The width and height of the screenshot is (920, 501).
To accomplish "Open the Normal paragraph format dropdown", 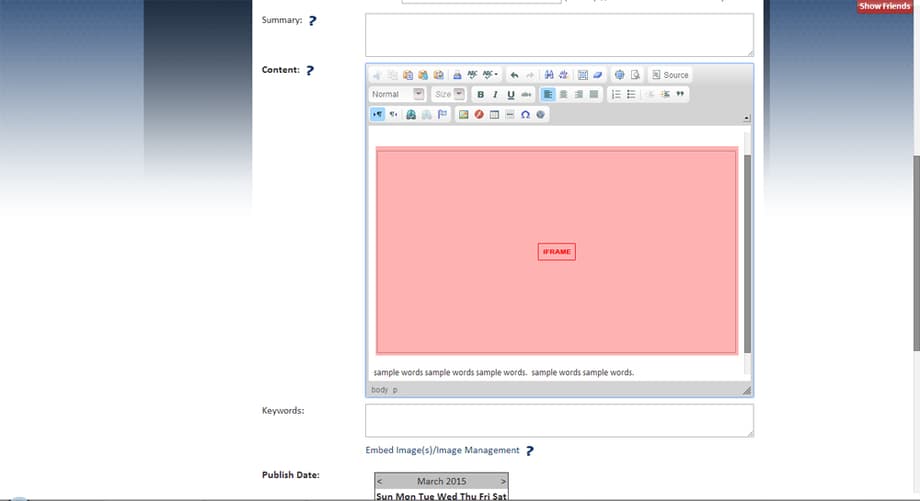I will pyautogui.click(x=397, y=94).
